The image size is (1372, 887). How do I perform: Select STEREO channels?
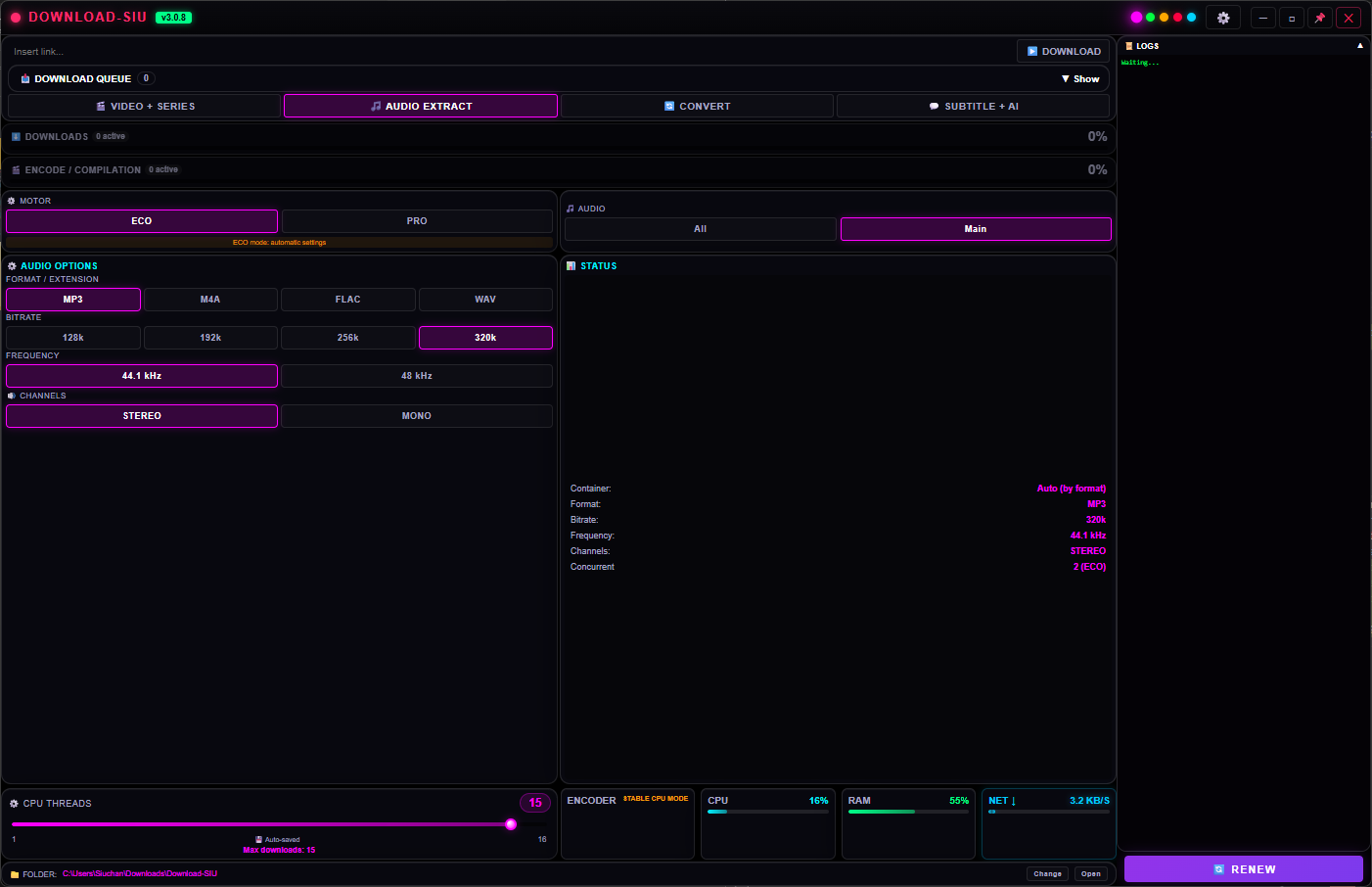tap(142, 416)
